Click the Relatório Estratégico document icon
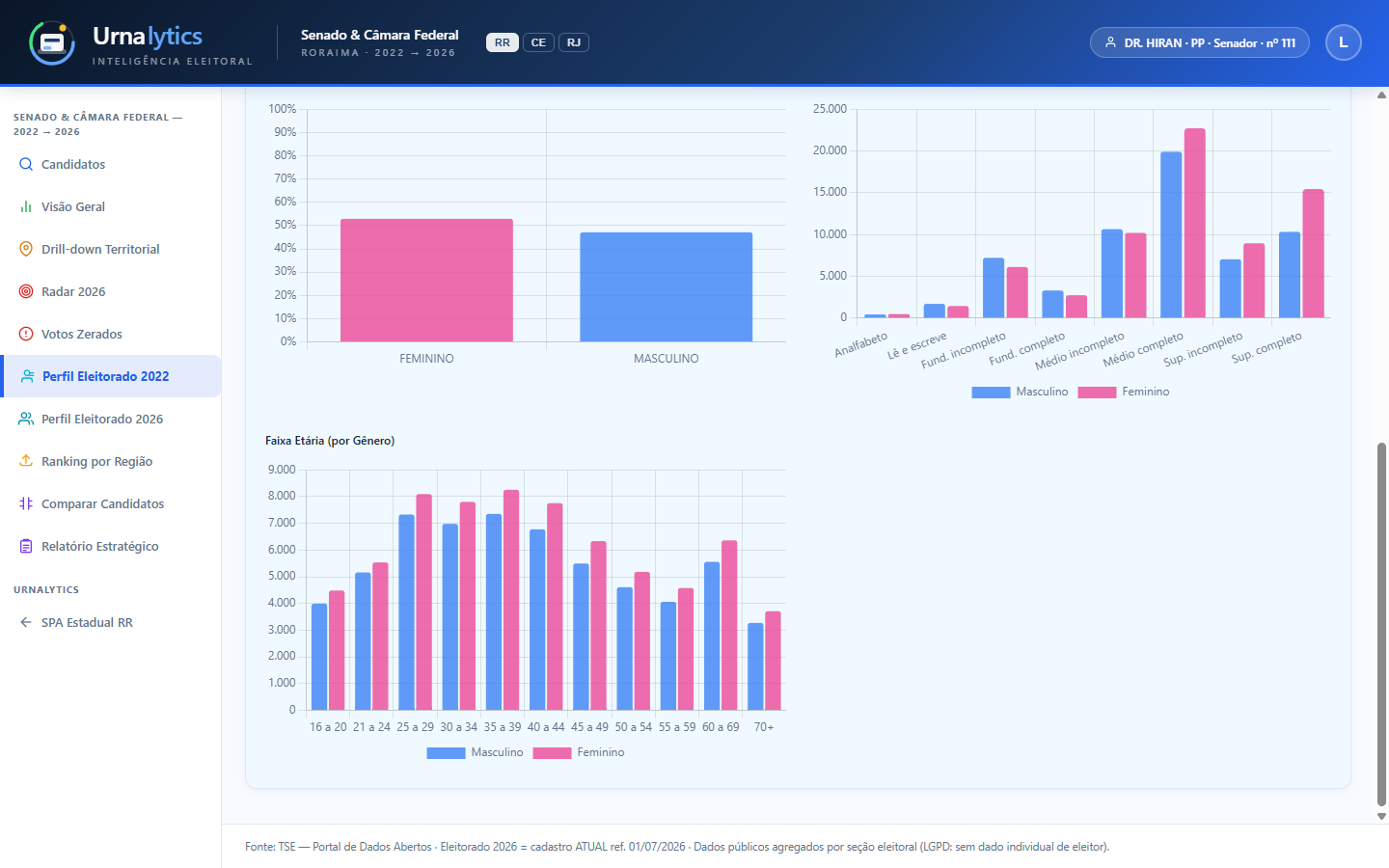1389x868 pixels. tap(26, 546)
